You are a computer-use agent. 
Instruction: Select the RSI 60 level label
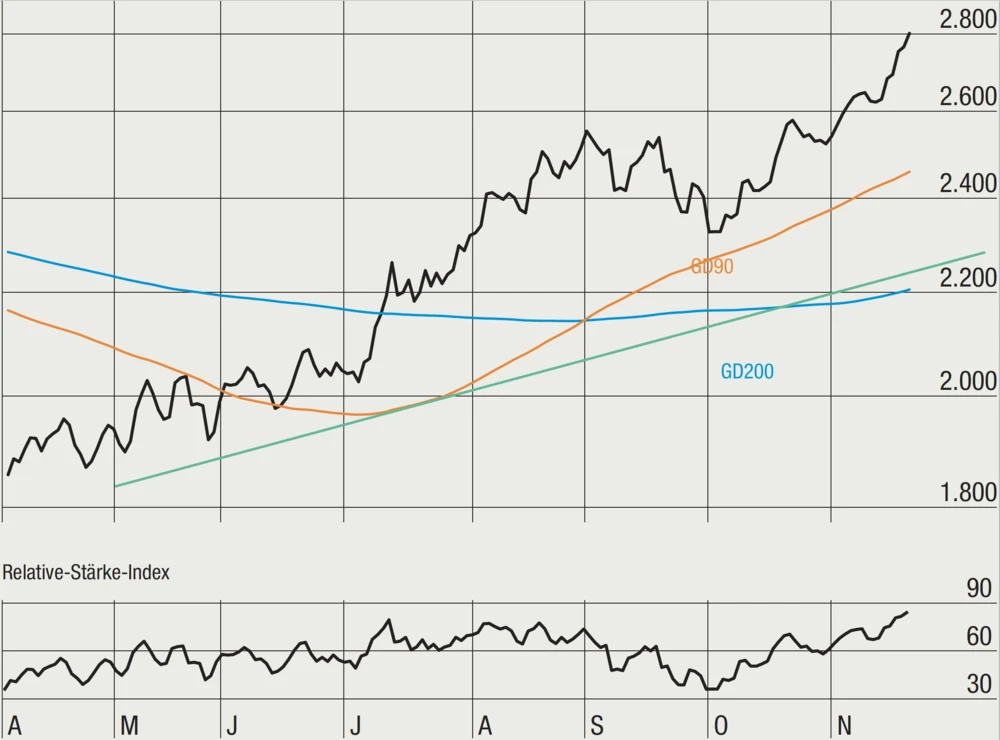coord(977,637)
